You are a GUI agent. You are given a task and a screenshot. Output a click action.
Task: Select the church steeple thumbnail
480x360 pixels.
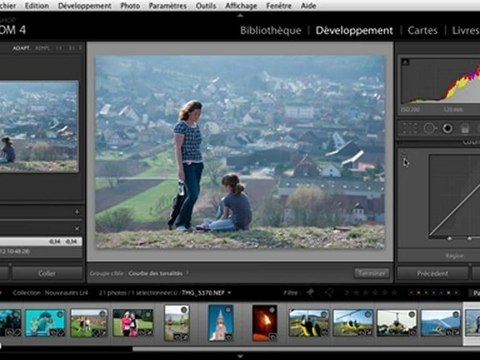point(220,323)
